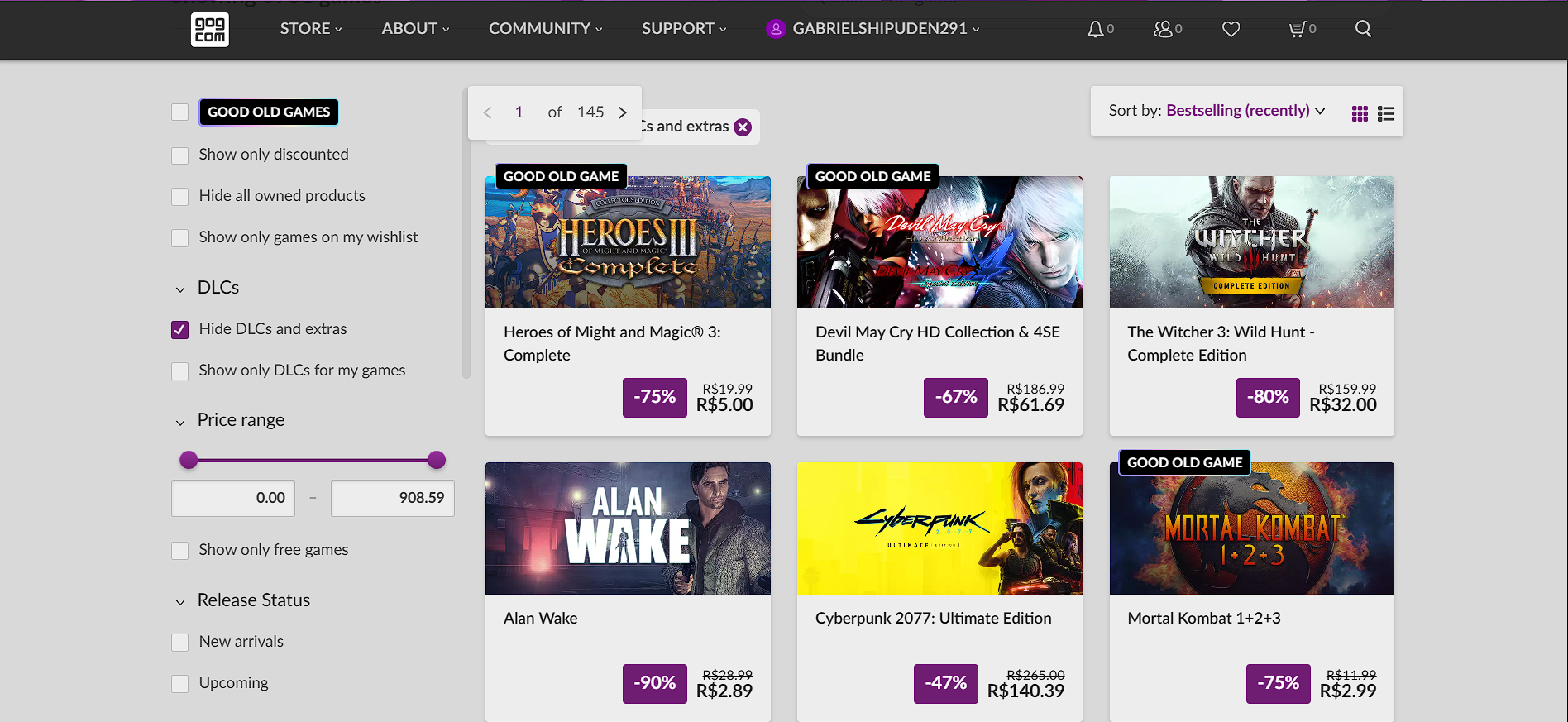Enable Show only discounted checkbox
This screenshot has height=722, width=1568.
[180, 155]
